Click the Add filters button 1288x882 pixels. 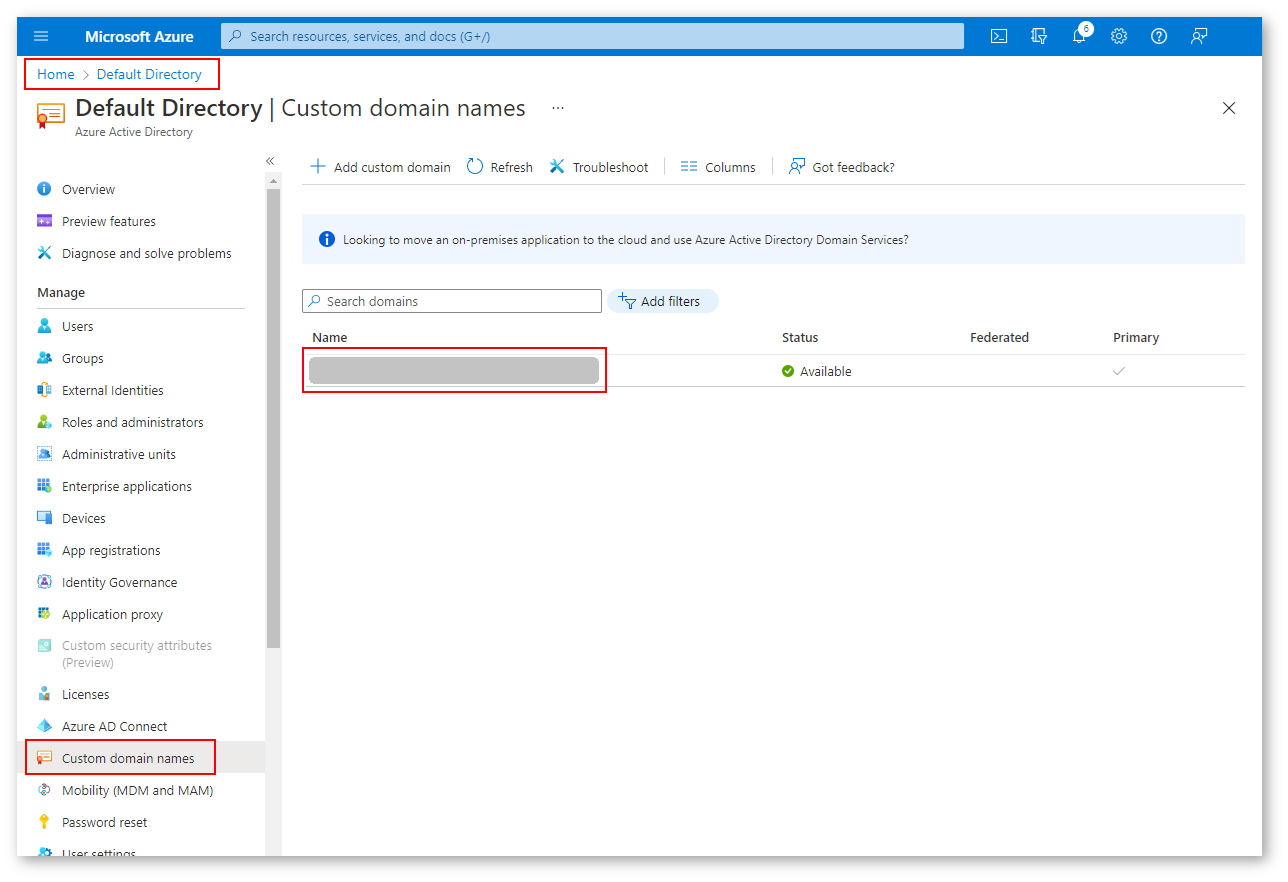(x=662, y=301)
